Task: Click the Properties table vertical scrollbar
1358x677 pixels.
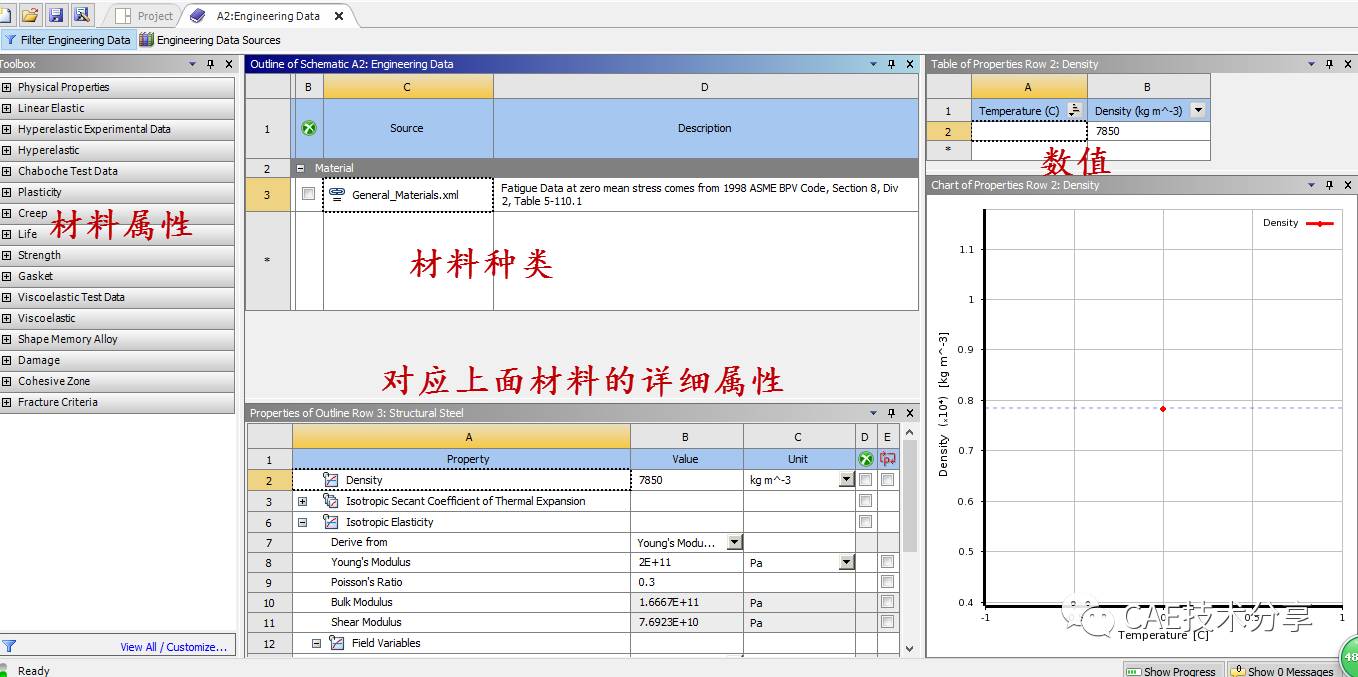Action: pyautogui.click(x=910, y=496)
